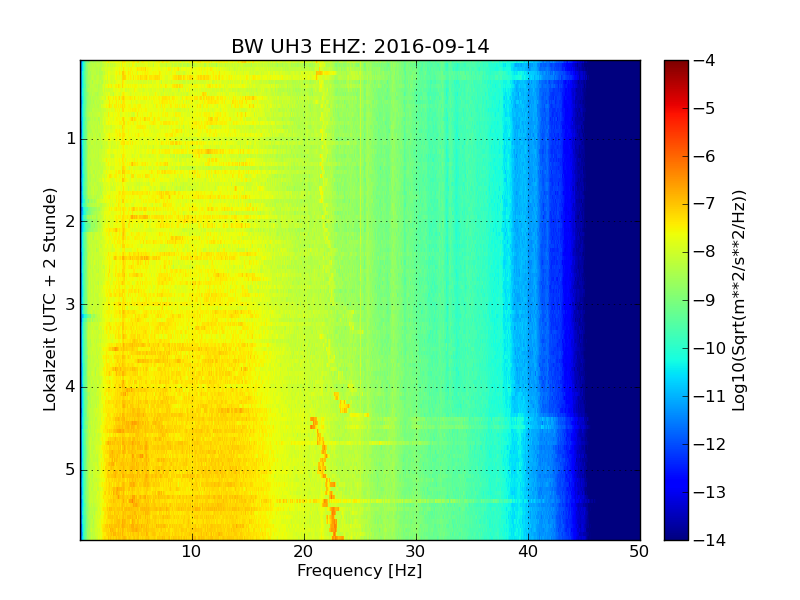Click the y-axis tick label 5
The image size is (800, 600).
[x=71, y=470]
